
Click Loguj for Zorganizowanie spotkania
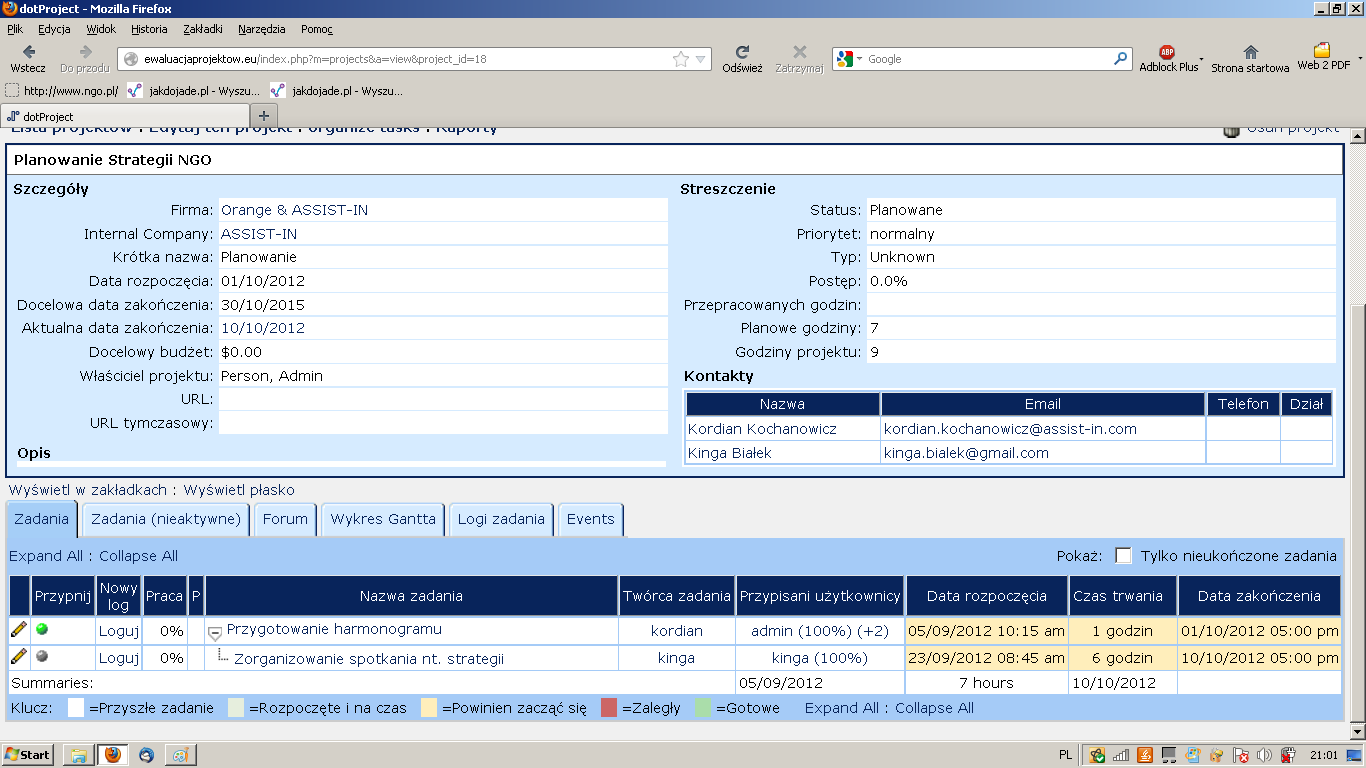click(118, 658)
